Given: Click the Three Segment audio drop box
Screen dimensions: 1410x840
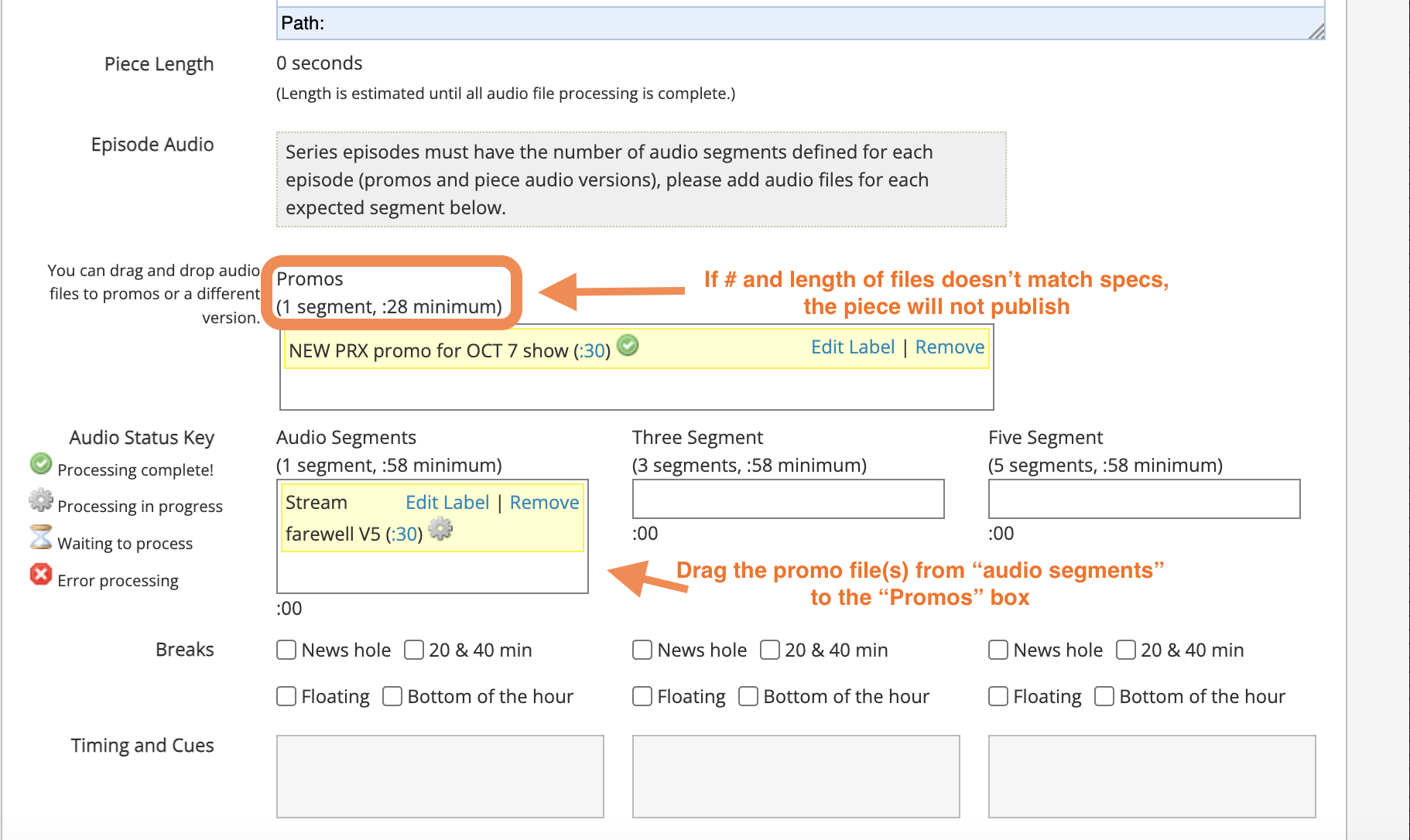Looking at the screenshot, I should [788, 499].
